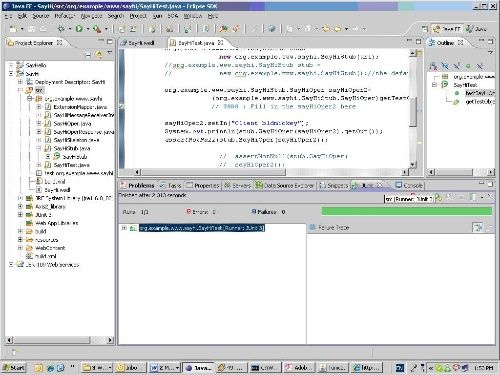The width and height of the screenshot is (500, 375).
Task: Click Collapse All in Project Explorer
Action: pos(88,55)
